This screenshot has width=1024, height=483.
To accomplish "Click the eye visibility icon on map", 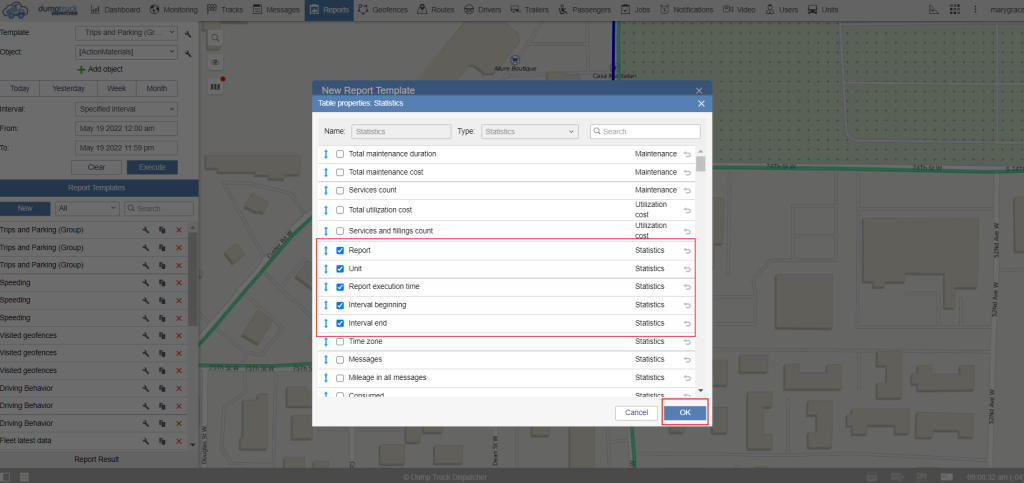I will (215, 62).
